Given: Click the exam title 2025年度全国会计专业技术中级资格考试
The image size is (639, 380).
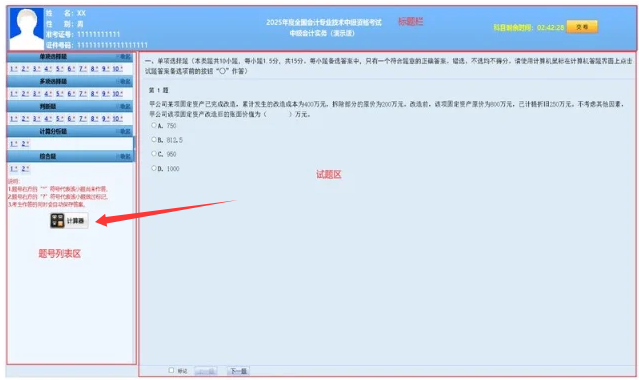Looking at the screenshot, I should click(324, 22).
